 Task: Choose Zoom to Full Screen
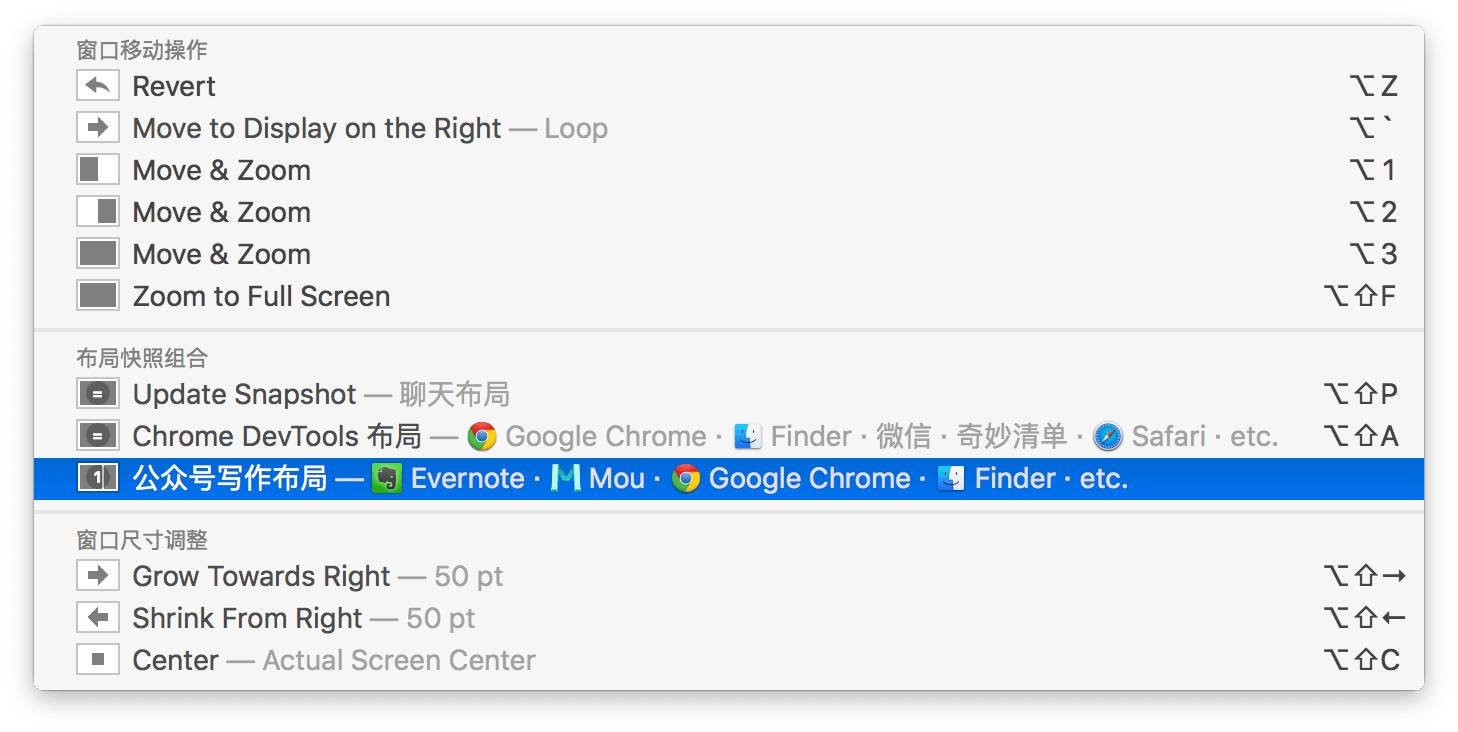(x=261, y=296)
